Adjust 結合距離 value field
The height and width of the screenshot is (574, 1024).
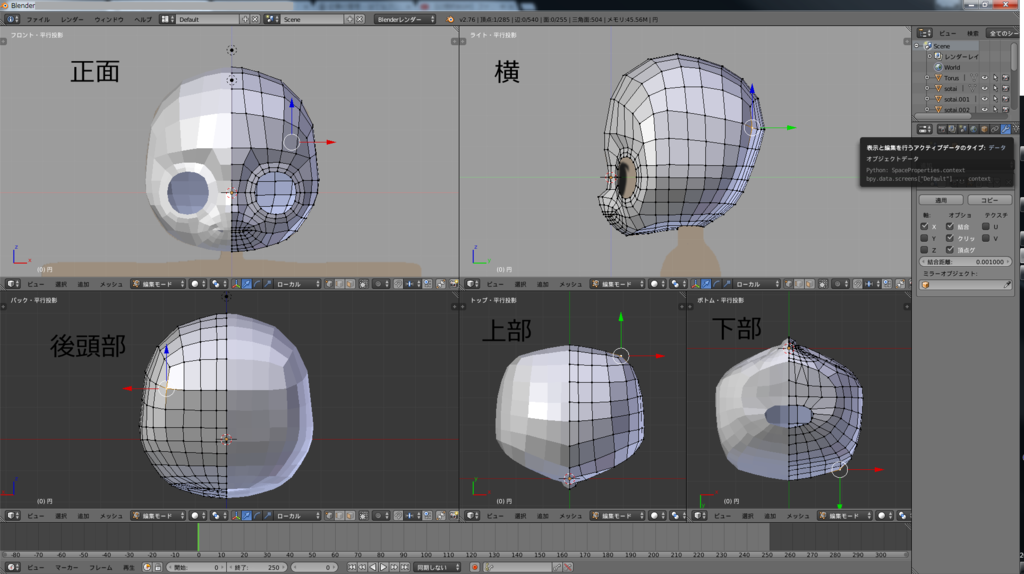[x=966, y=262]
